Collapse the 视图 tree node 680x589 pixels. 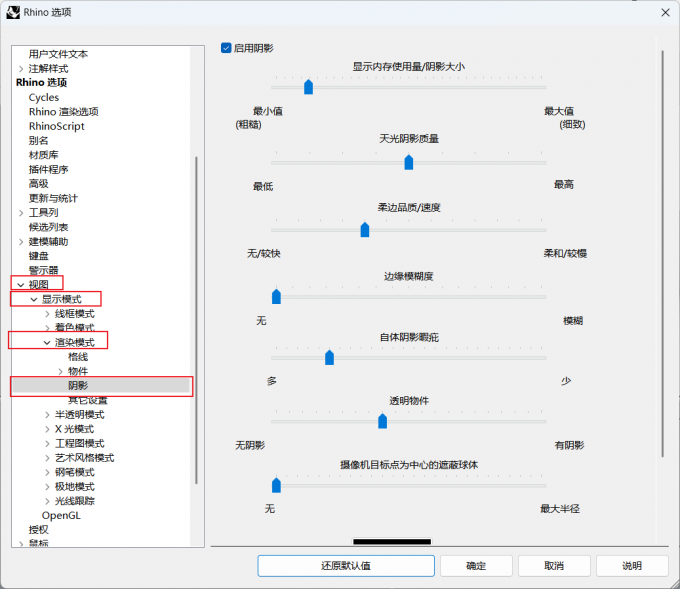20,285
